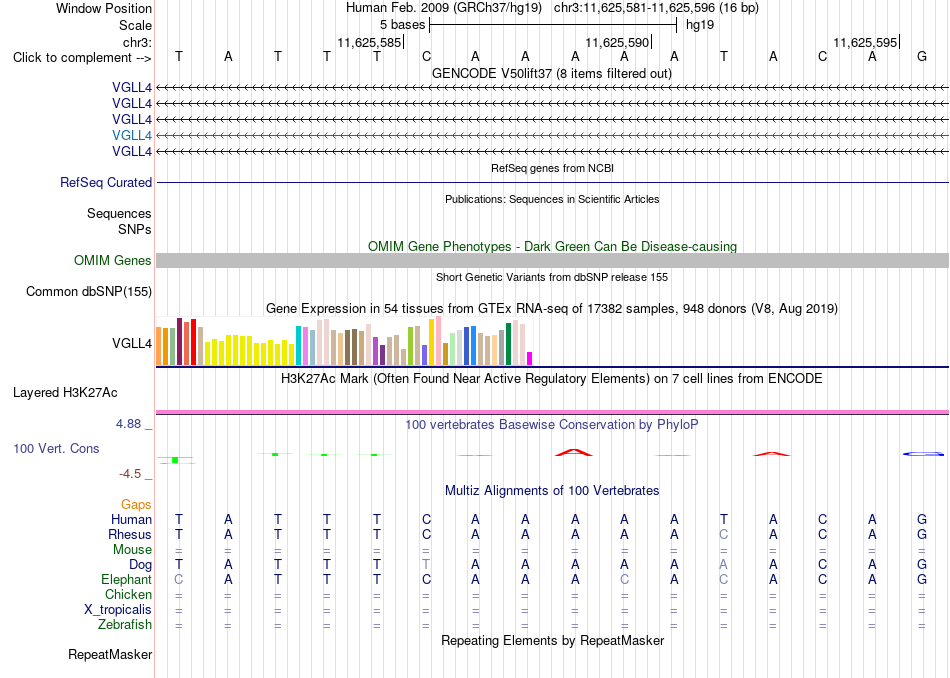
Task: Click the H3K27Ac Mark track title
Action: 552,379
